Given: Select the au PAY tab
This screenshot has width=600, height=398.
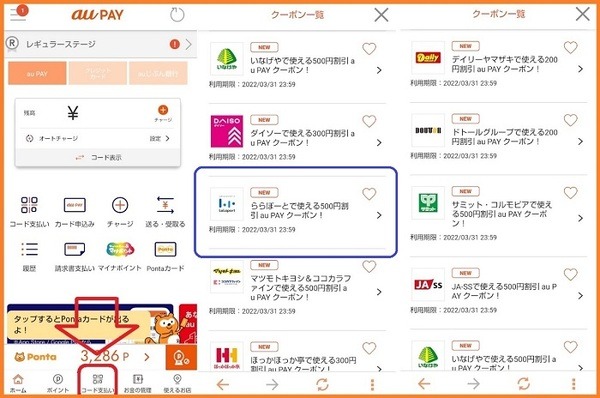Looking at the screenshot, I should tap(37, 73).
